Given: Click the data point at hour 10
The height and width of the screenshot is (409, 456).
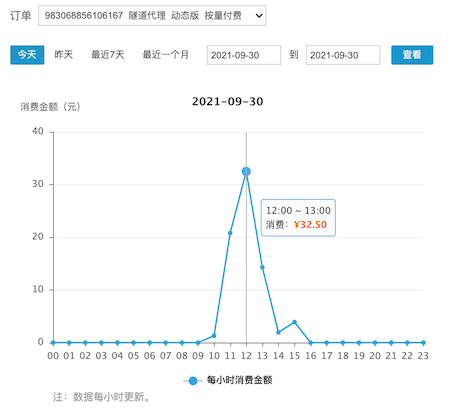Looking at the screenshot, I should click(214, 336).
